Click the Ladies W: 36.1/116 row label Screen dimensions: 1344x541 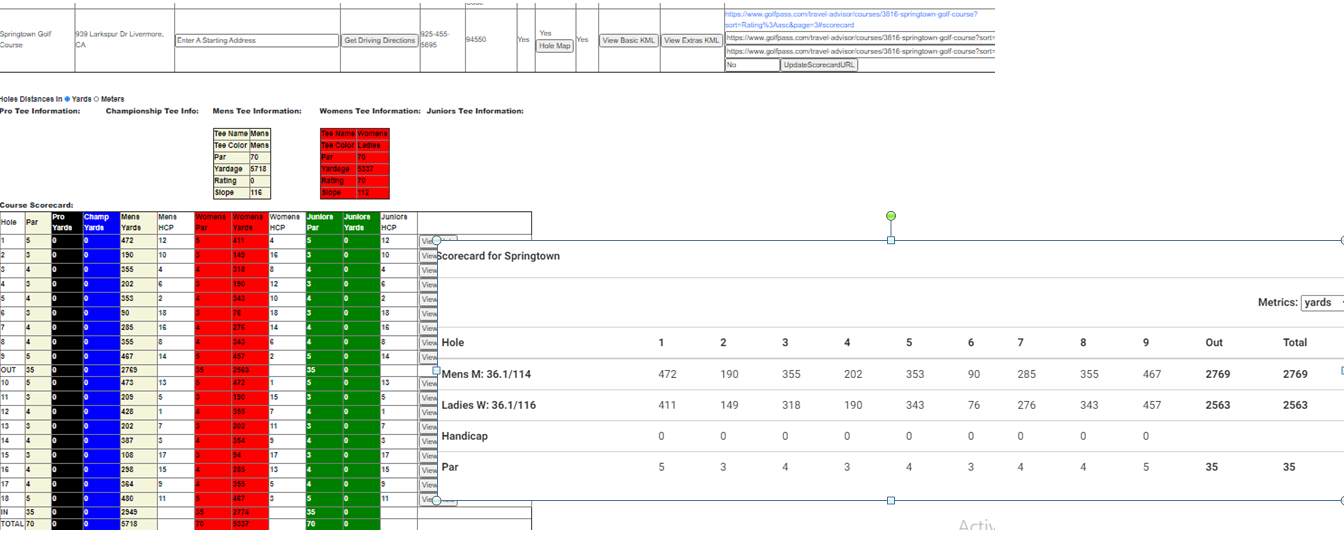(x=488, y=405)
